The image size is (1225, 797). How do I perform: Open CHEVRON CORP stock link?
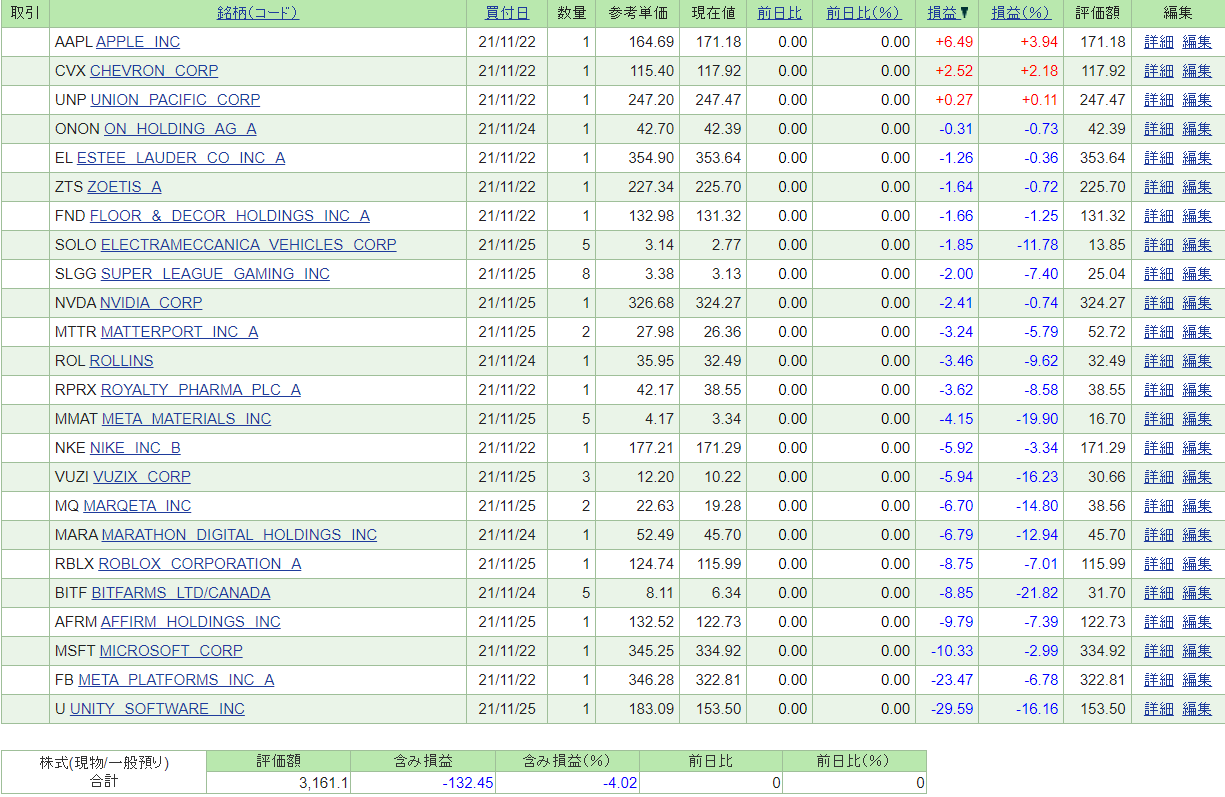[154, 71]
